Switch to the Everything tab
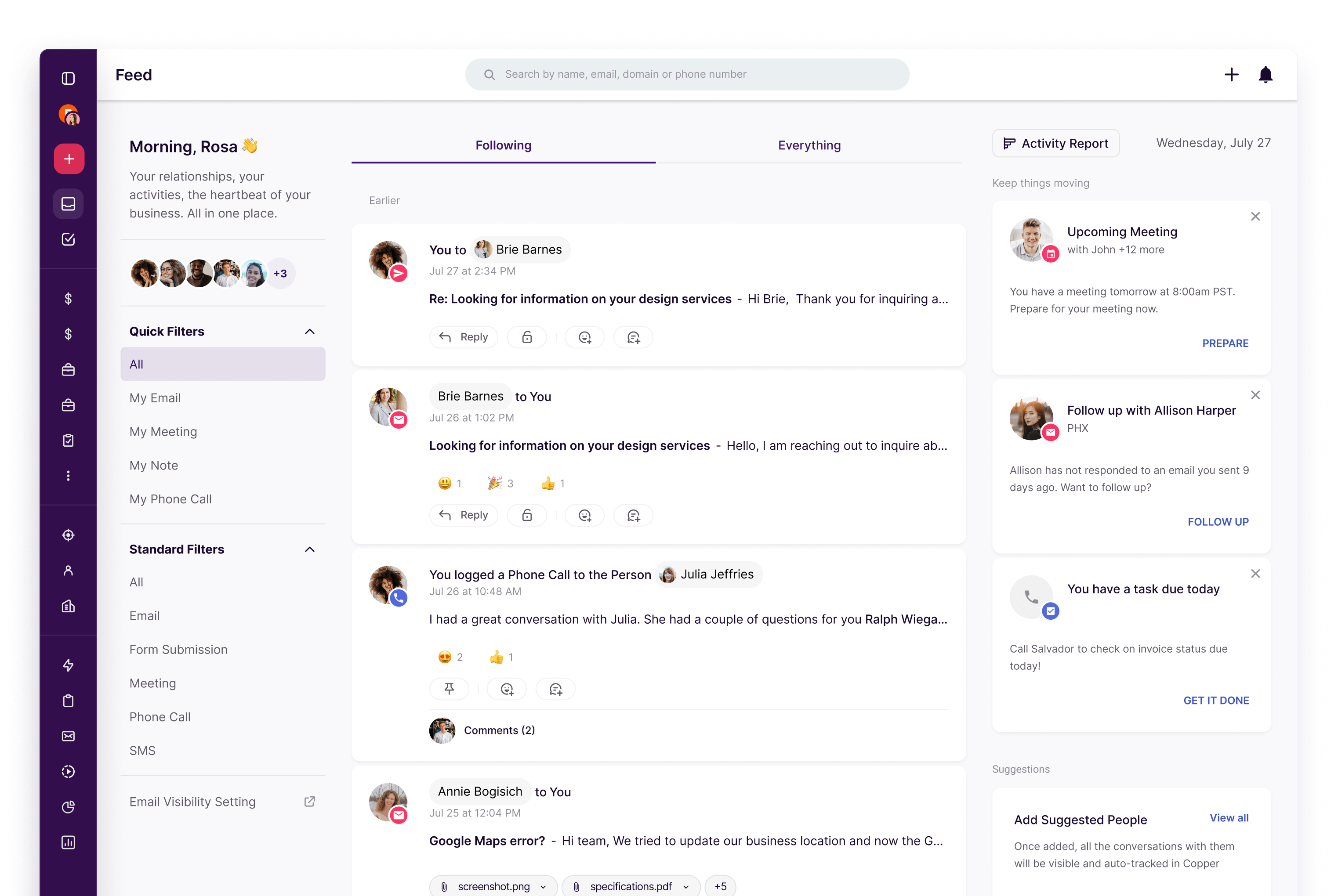 click(x=809, y=145)
